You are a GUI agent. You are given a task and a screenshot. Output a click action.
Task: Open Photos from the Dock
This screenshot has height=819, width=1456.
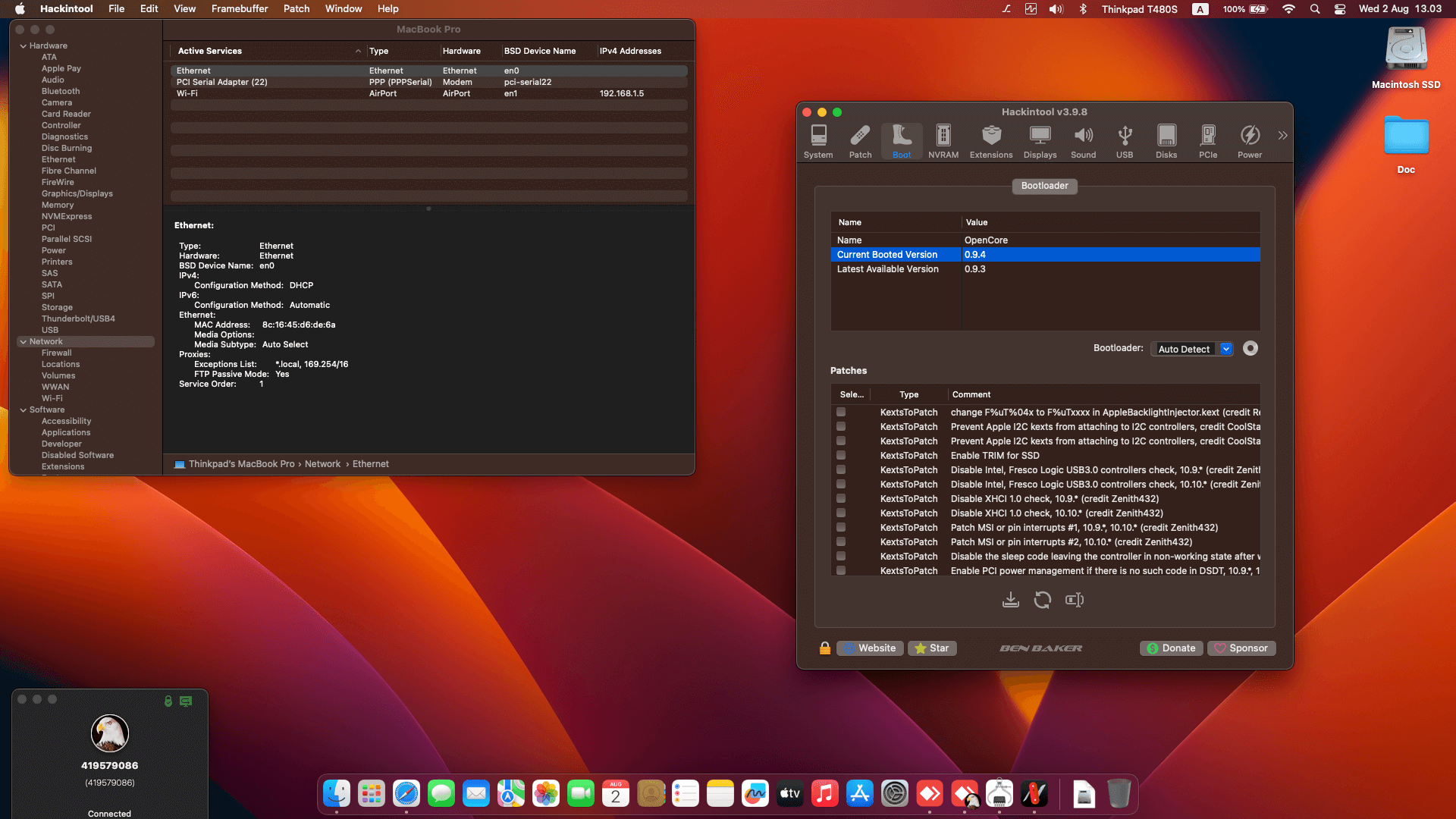tap(546, 794)
